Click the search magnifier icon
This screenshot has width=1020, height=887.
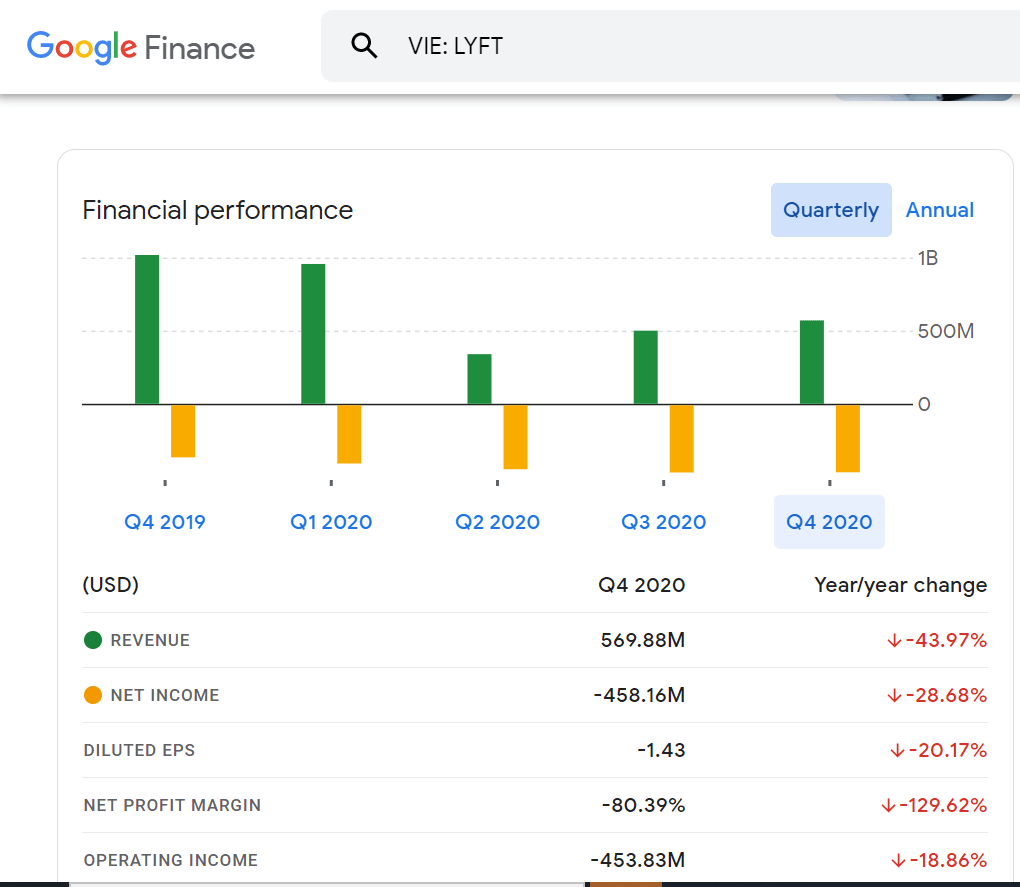tap(365, 46)
